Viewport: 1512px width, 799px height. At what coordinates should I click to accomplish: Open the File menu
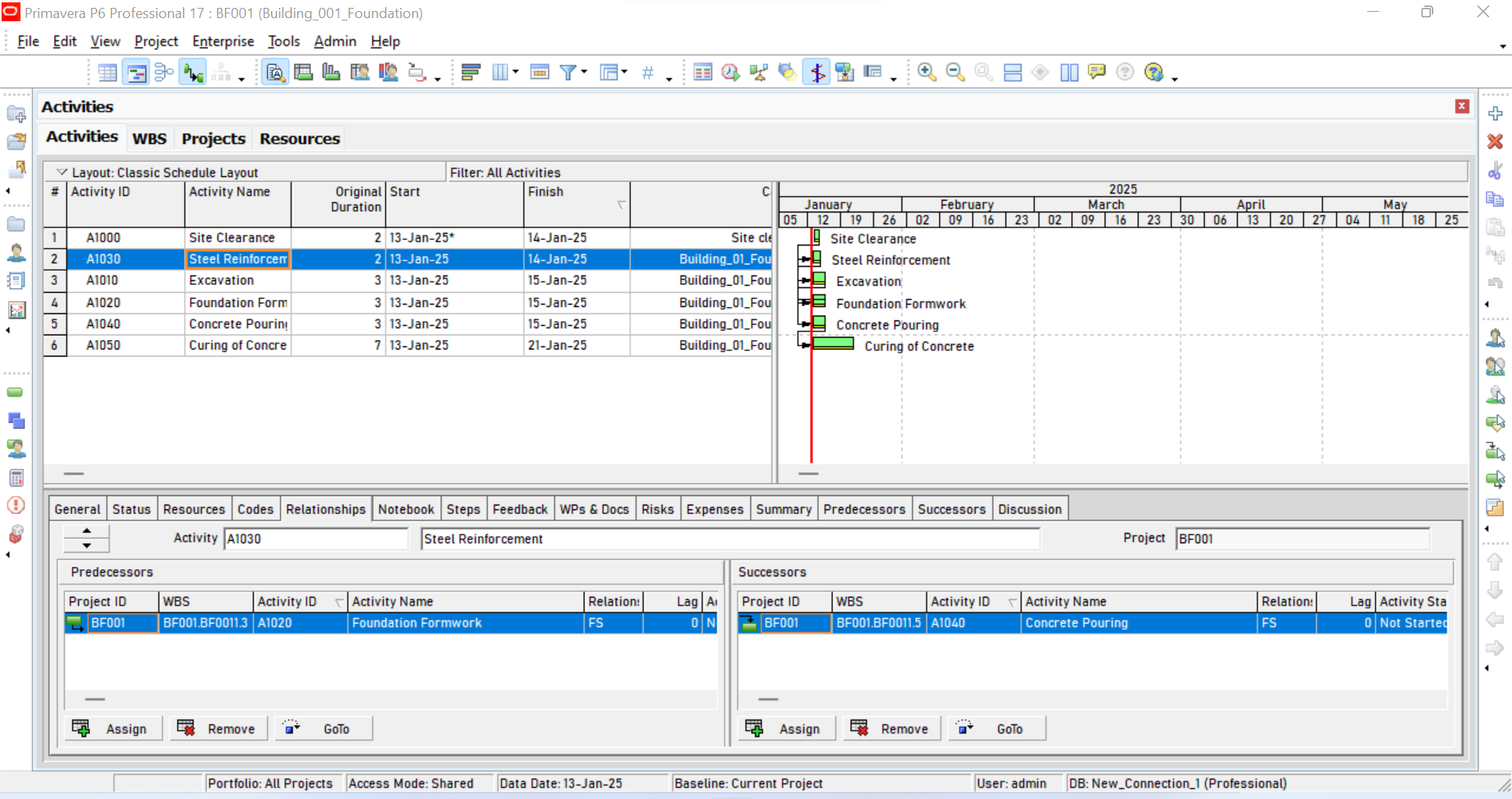(x=28, y=42)
